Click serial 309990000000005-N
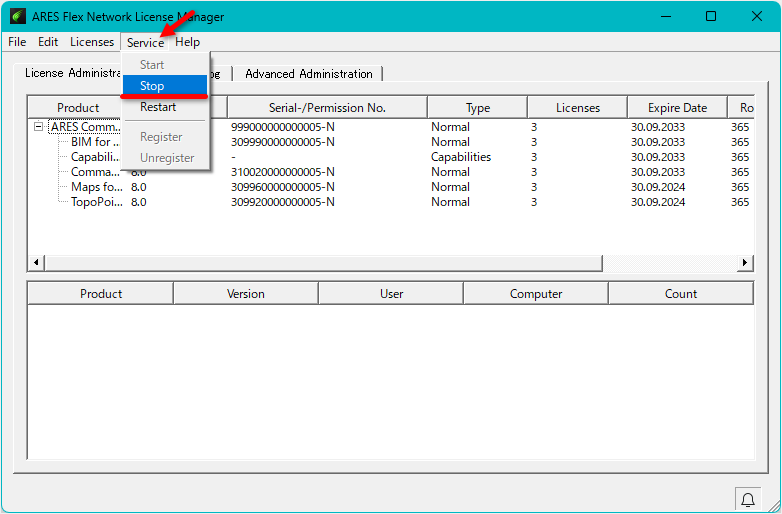The height and width of the screenshot is (514, 782). click(x=282, y=142)
